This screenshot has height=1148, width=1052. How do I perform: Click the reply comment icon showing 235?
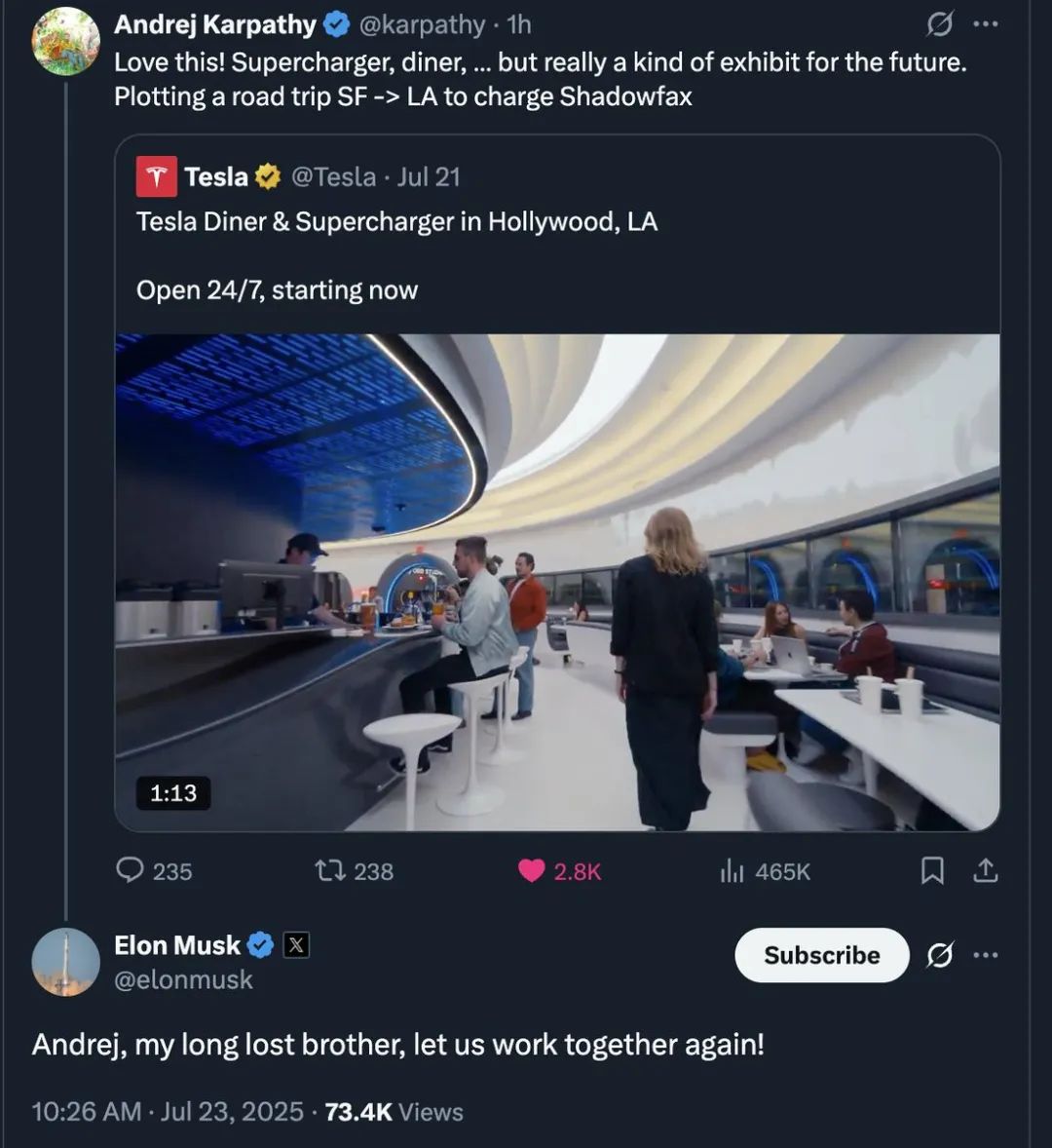(131, 870)
